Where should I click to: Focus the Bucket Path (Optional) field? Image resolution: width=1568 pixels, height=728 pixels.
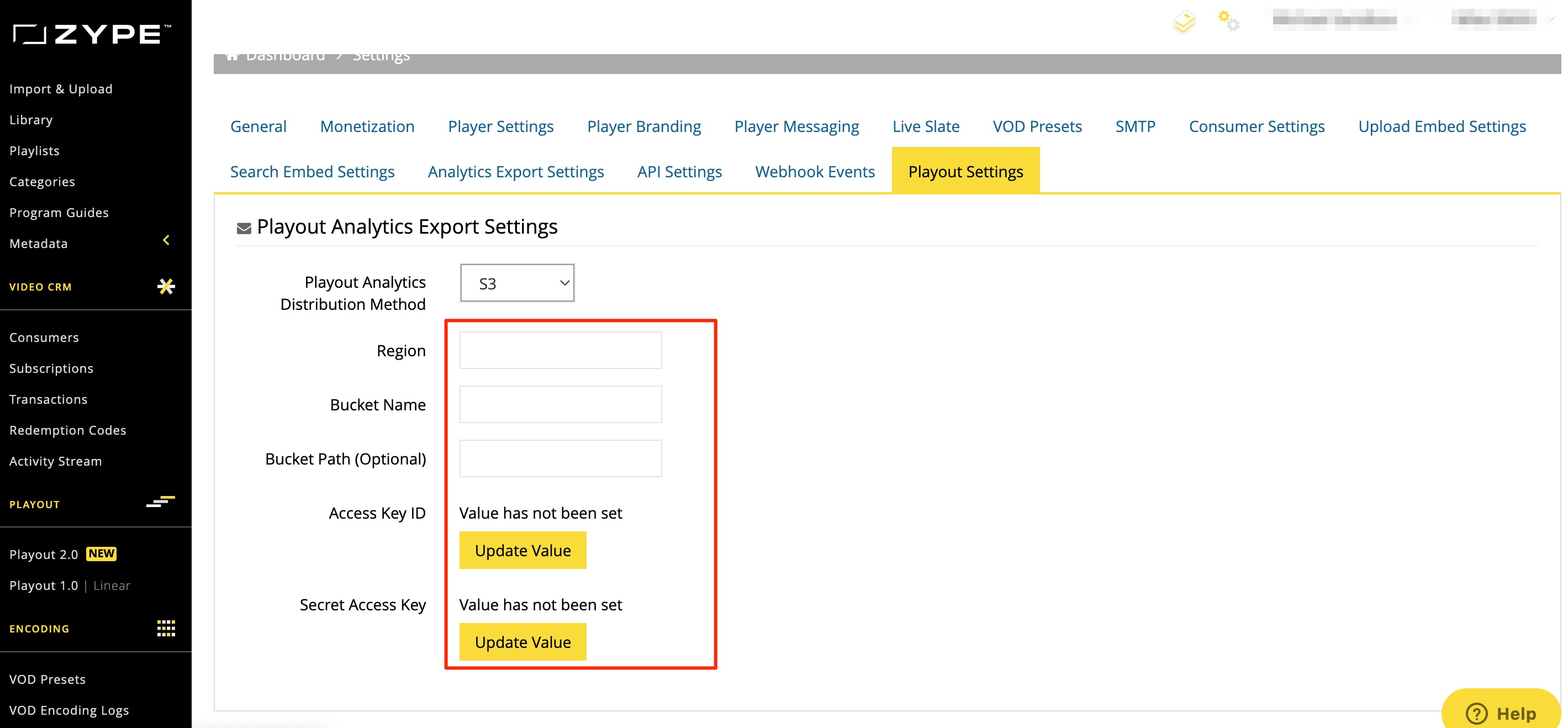(561, 458)
